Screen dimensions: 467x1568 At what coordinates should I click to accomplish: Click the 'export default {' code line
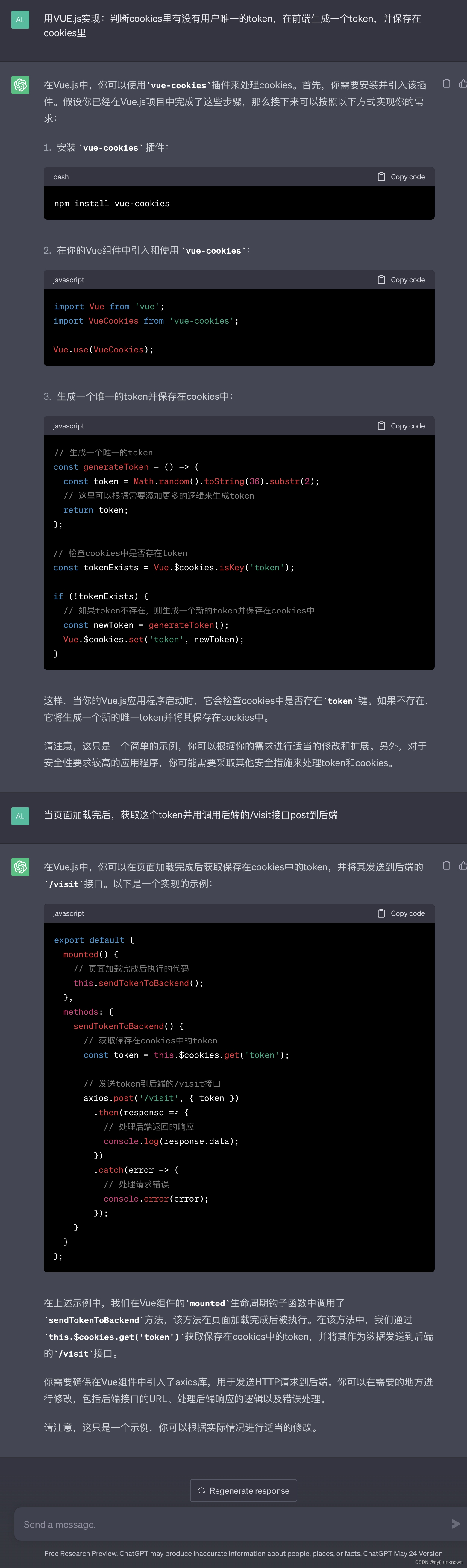click(x=94, y=940)
